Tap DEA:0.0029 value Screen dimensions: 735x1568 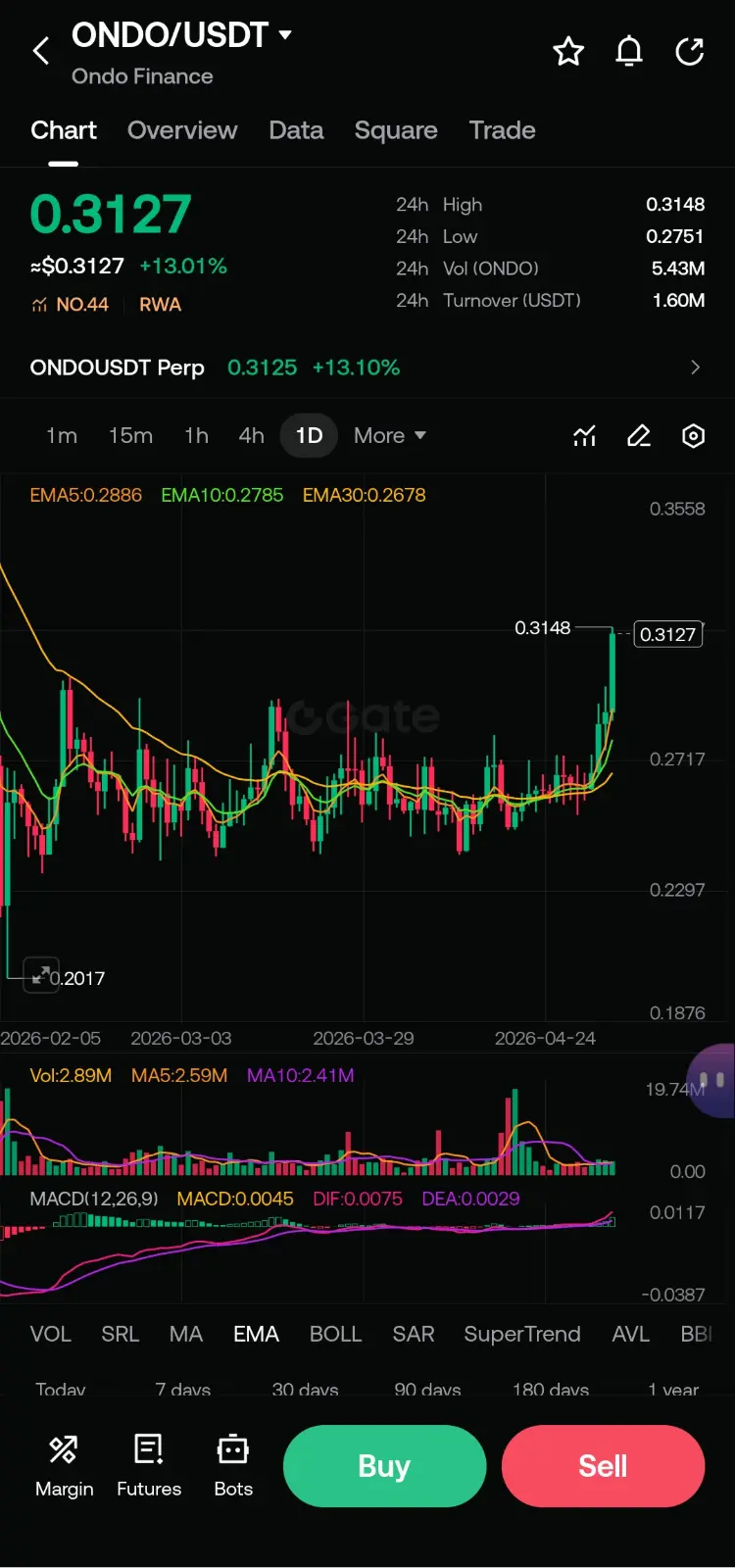click(x=470, y=1199)
